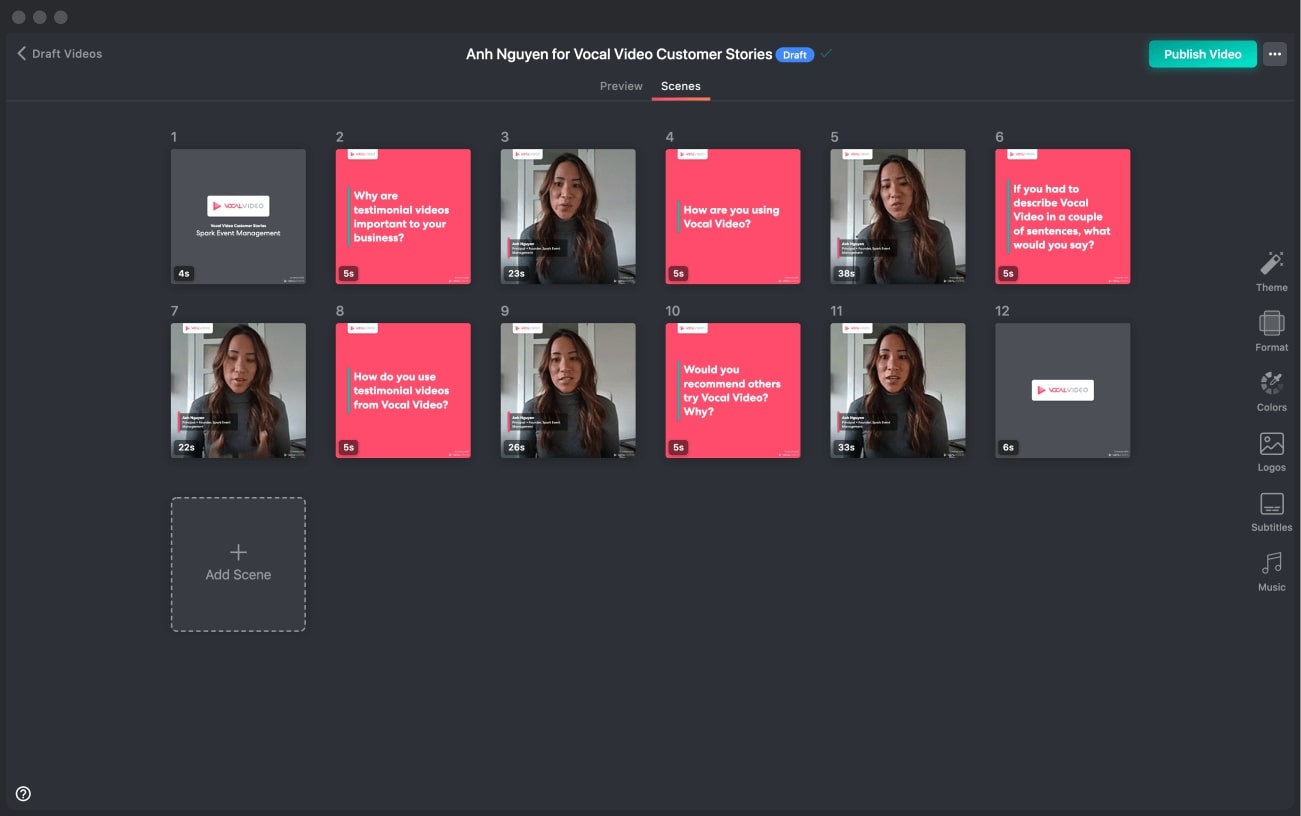Open the Format panel icon
This screenshot has height=816, width=1301.
(x=1271, y=323)
